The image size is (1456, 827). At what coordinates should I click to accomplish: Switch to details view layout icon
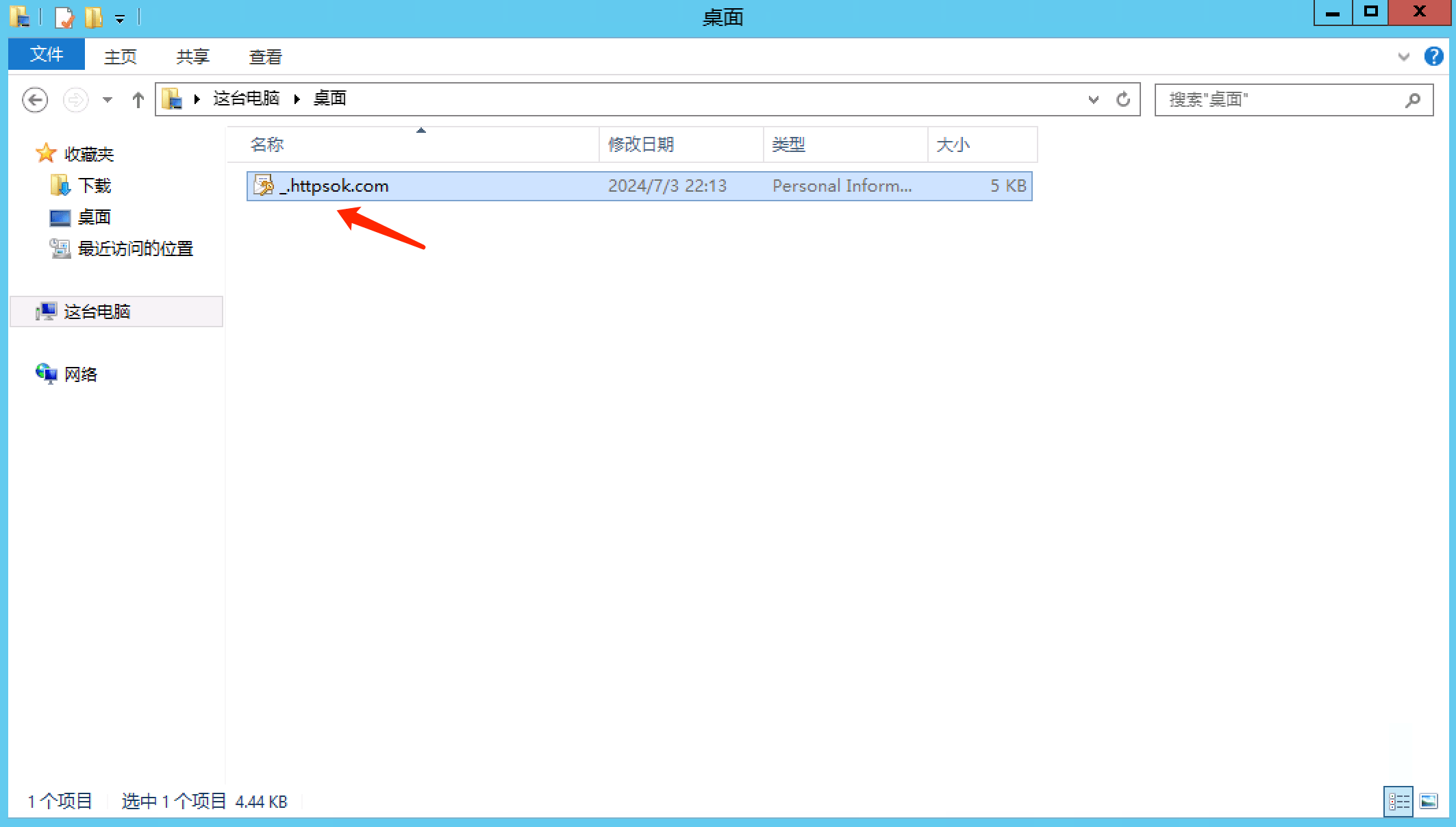[x=1398, y=801]
